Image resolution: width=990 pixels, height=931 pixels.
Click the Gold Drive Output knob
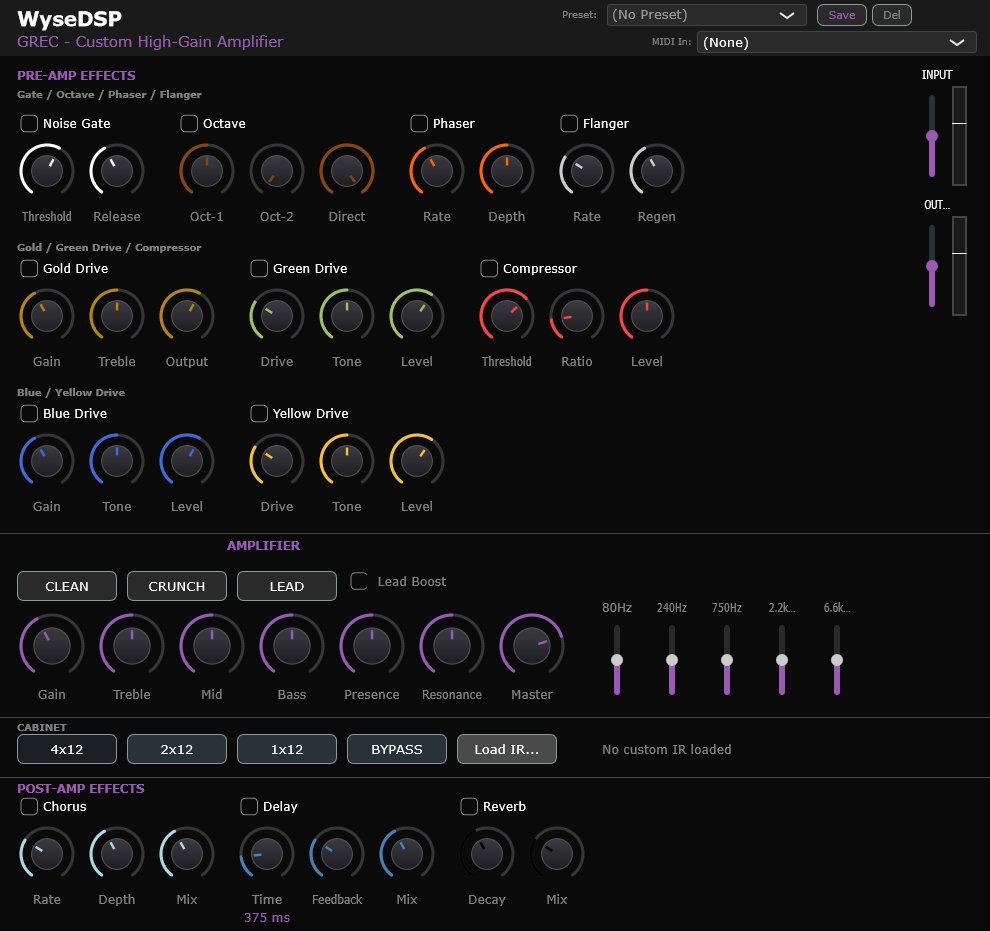(187, 316)
